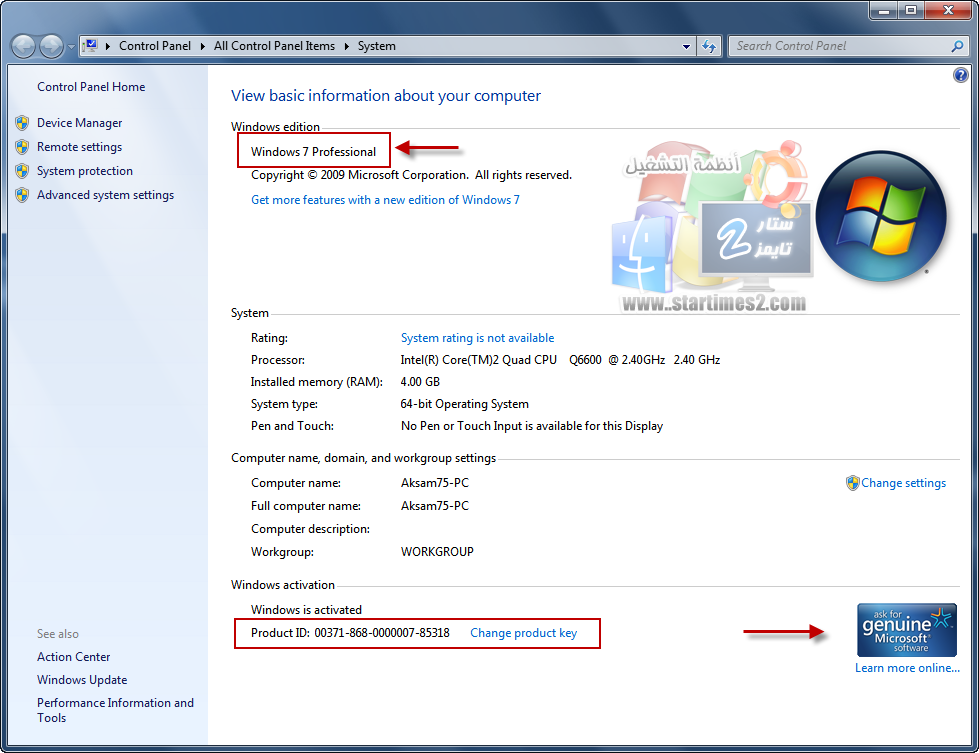Click the Forward navigation arrow button
This screenshot has height=753, width=979.
[51, 46]
